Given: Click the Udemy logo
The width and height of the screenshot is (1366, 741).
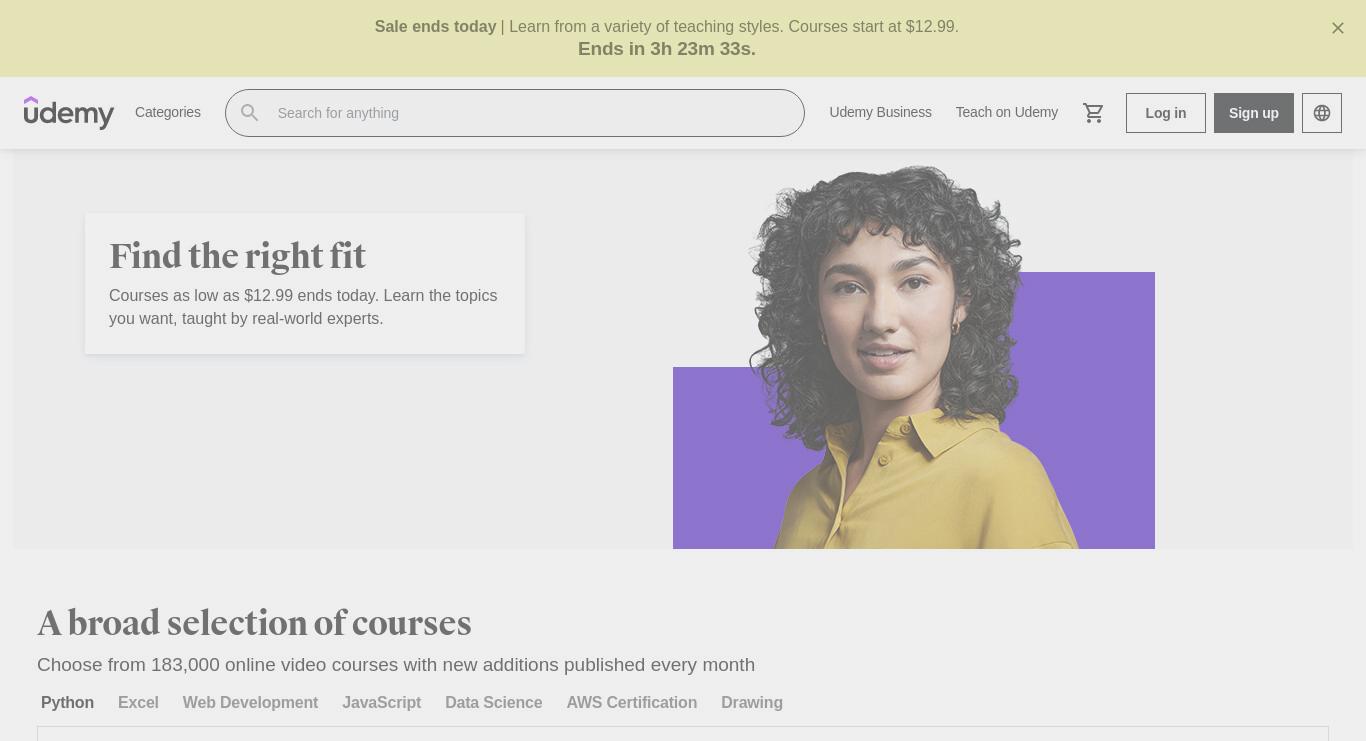Looking at the screenshot, I should pos(69,113).
